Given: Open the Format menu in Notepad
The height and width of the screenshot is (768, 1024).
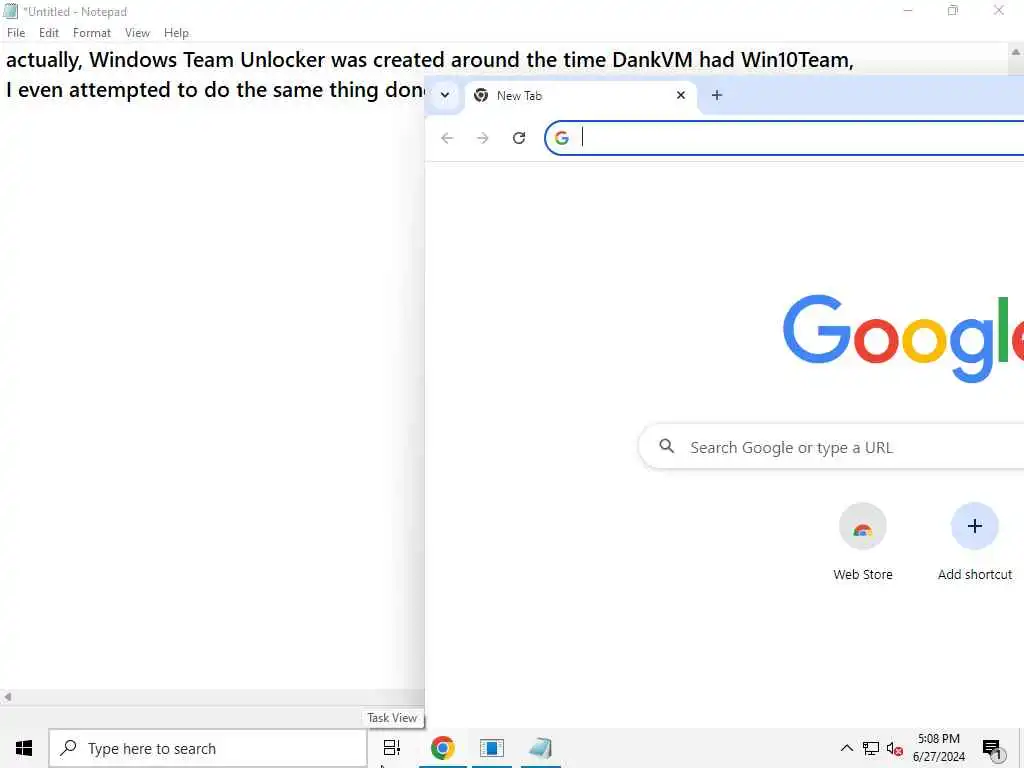Looking at the screenshot, I should tap(91, 33).
